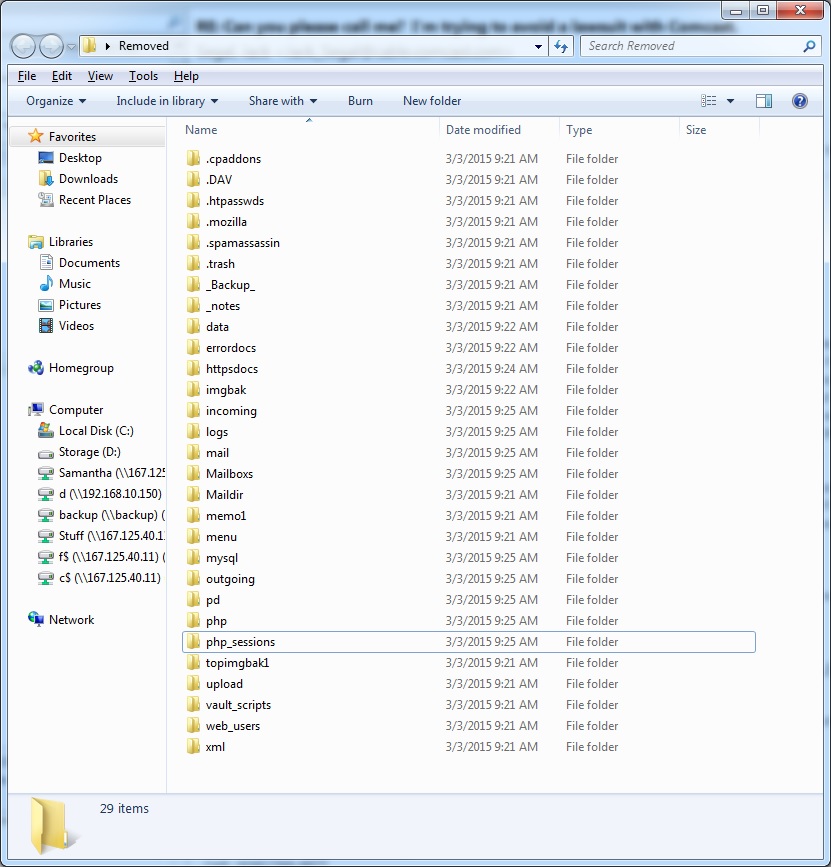Open the recent pages dropdown arrow
The width and height of the screenshot is (831, 867).
tap(71, 47)
